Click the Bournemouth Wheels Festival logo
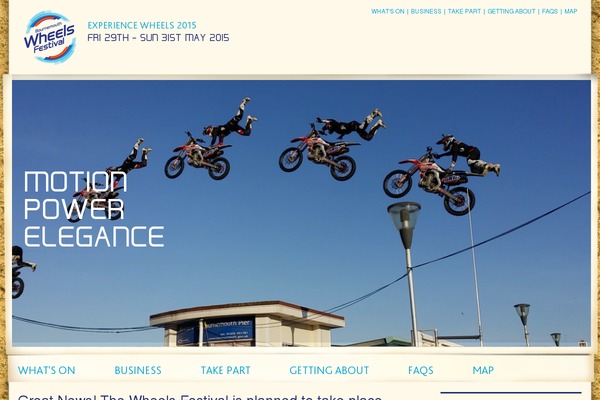Viewport: 600px width, 400px height. [50, 37]
